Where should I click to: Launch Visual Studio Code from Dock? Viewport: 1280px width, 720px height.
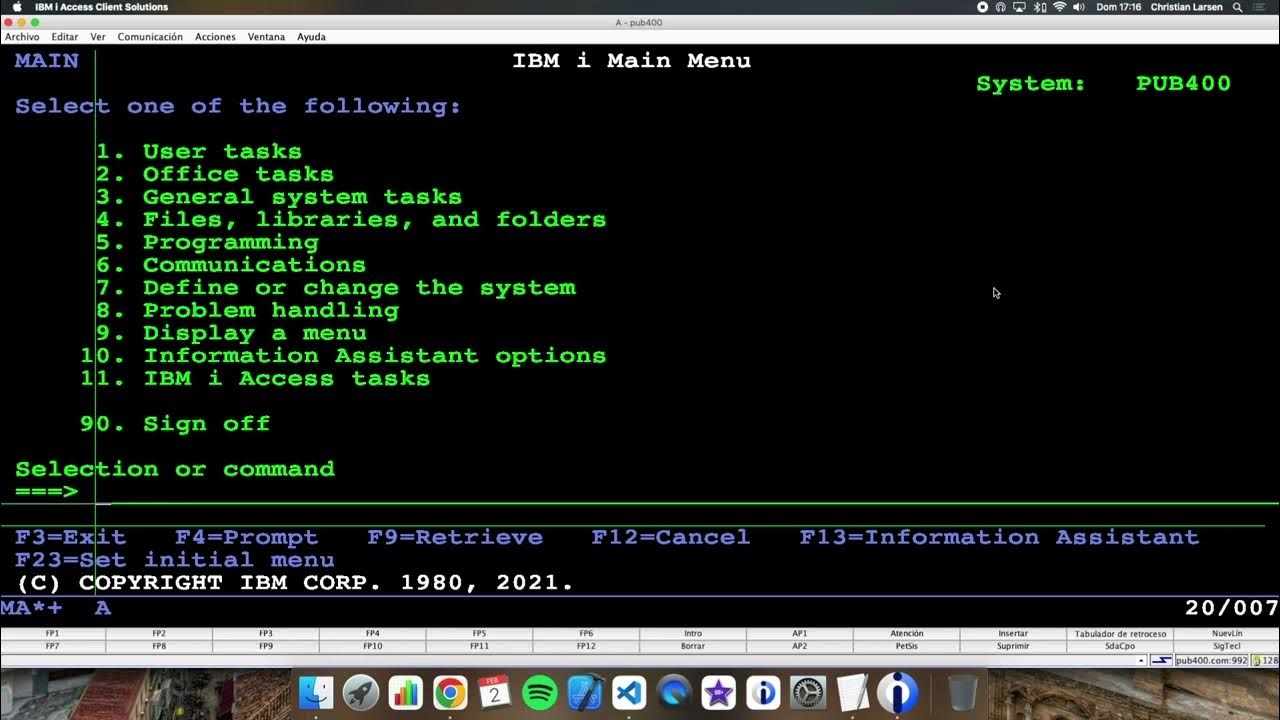[629, 692]
